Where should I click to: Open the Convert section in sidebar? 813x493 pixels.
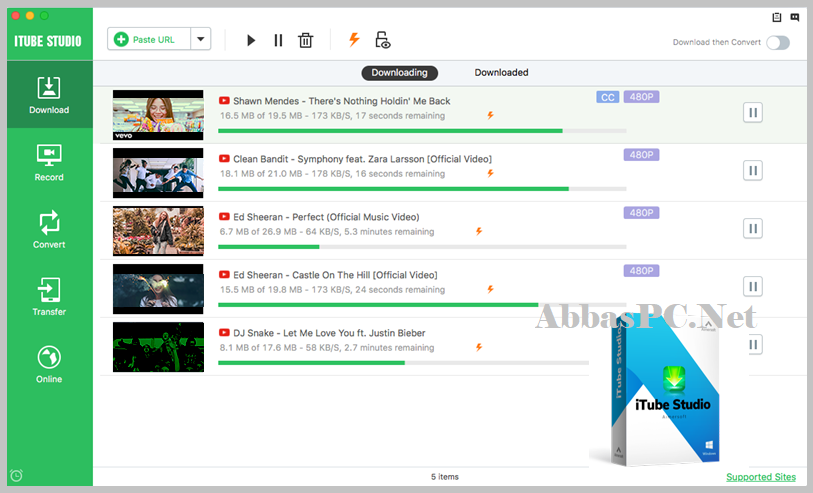49,230
